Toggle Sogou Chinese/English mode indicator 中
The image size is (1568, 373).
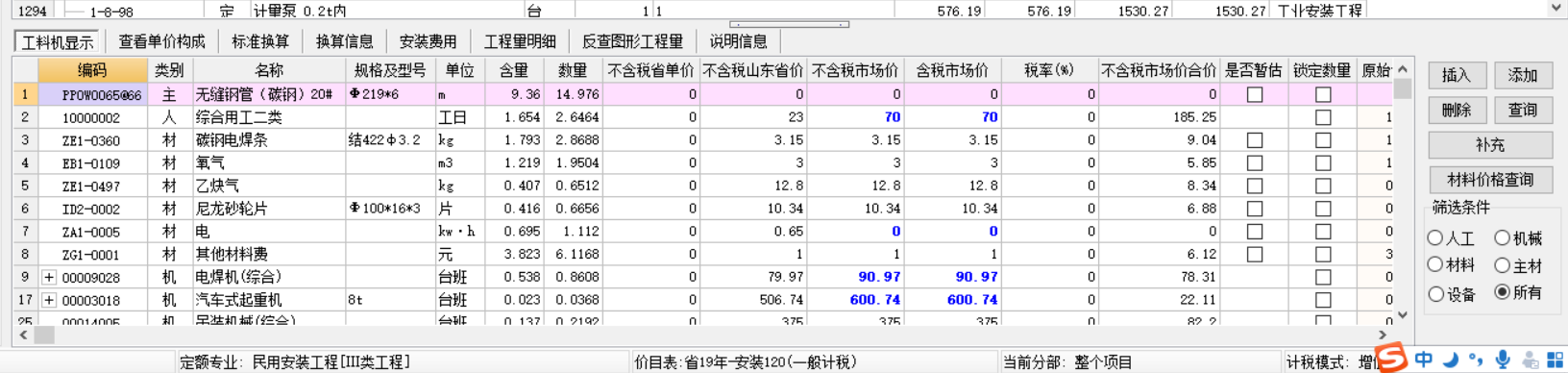click(1423, 360)
